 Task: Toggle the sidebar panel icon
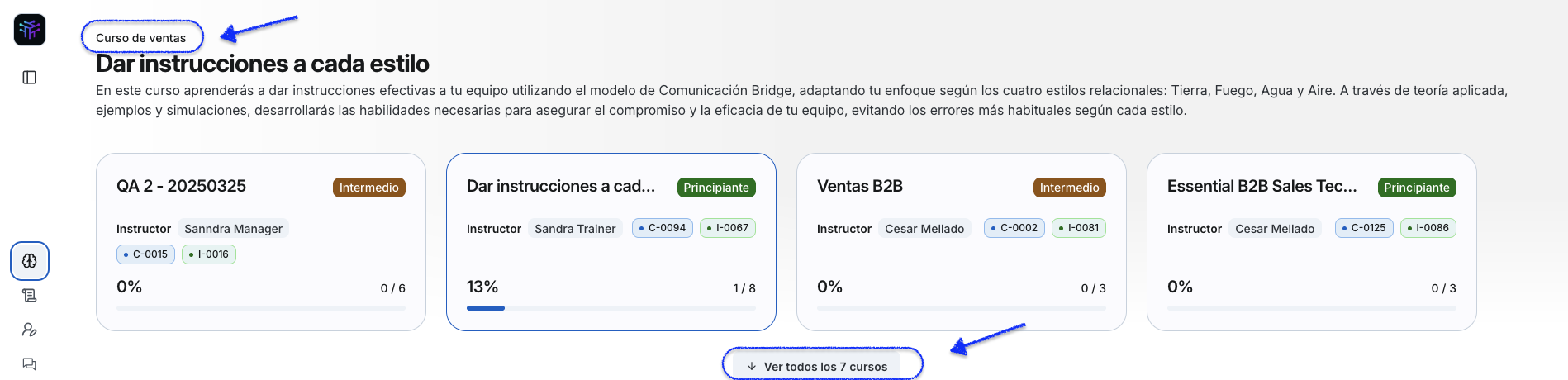point(30,78)
